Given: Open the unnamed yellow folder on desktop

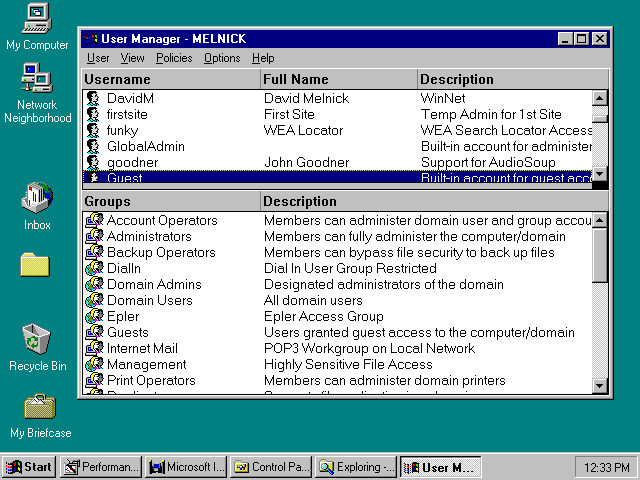Looking at the screenshot, I should [35, 265].
